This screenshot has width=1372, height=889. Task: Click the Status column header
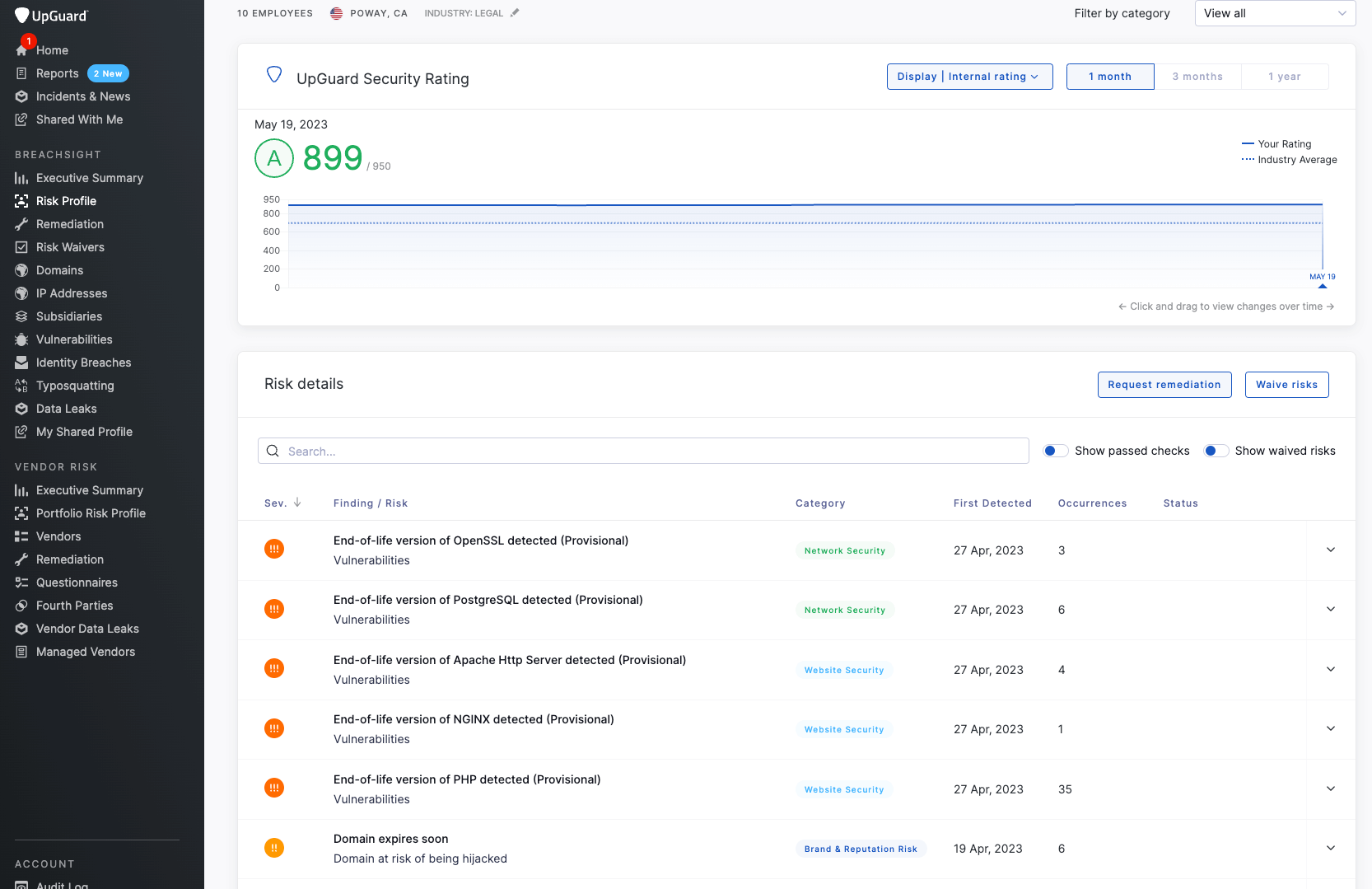[1180, 503]
